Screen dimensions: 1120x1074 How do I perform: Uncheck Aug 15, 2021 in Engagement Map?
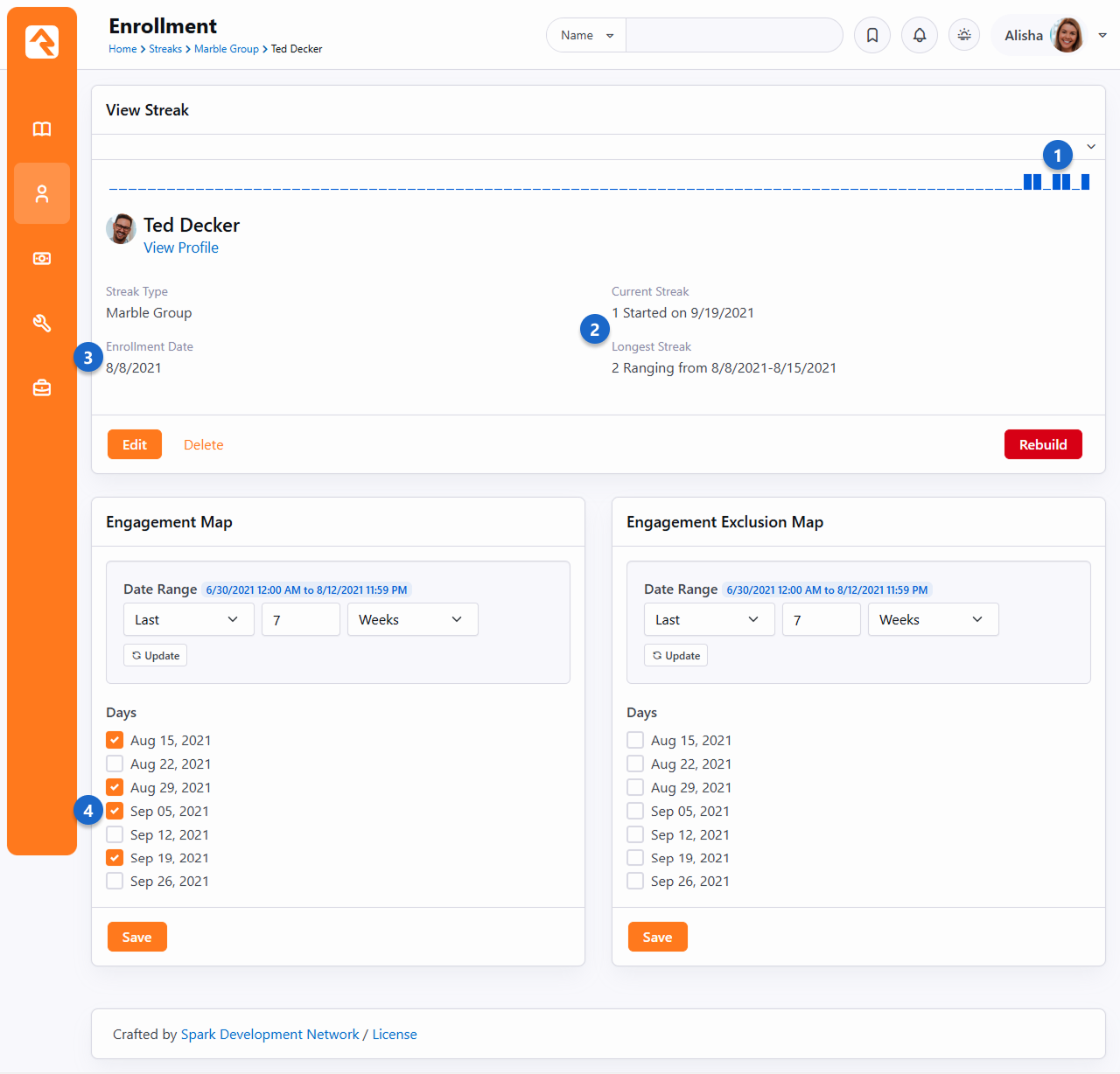pyautogui.click(x=115, y=740)
